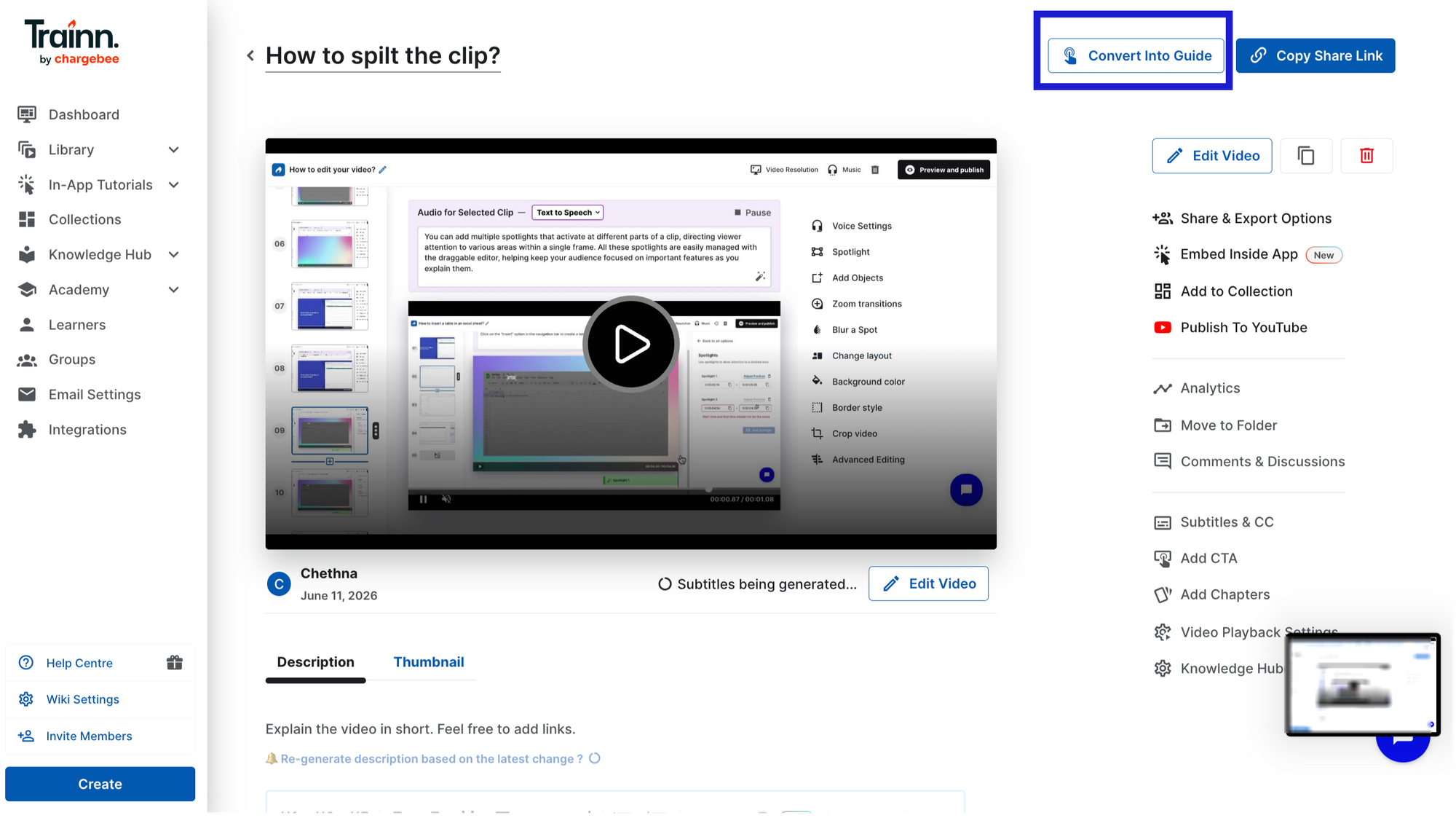Expand the Library menu chevron
1456x818 pixels.
point(173,150)
